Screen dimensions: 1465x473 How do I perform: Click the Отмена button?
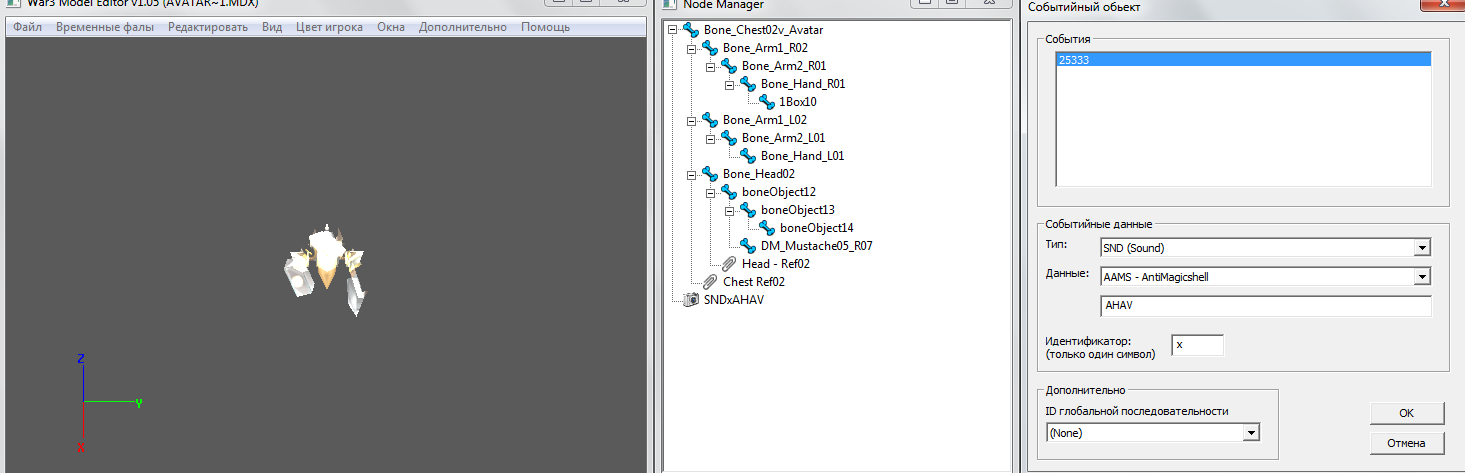click(x=1407, y=443)
